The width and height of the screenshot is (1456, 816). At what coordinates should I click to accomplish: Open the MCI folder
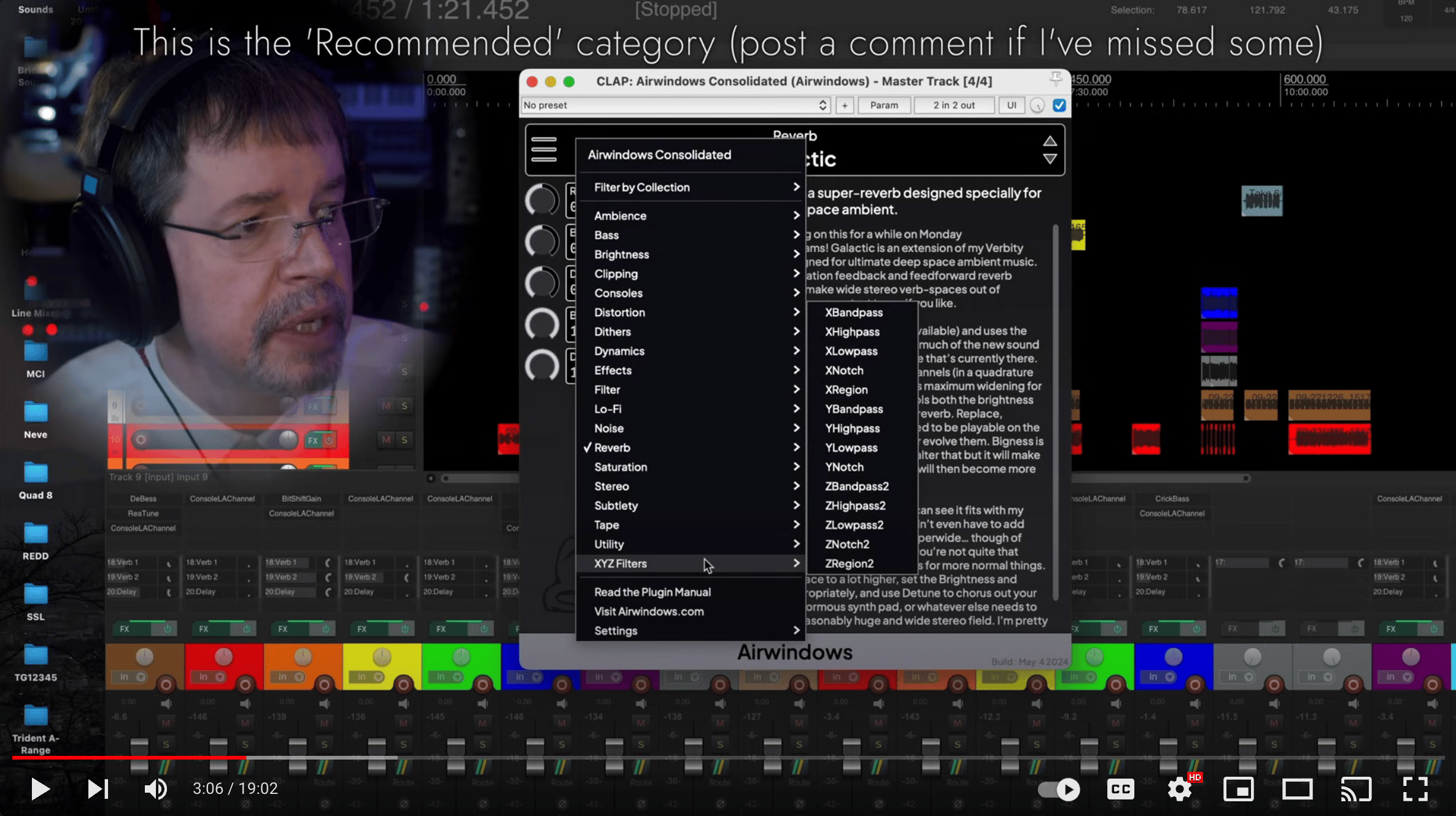pos(36,360)
